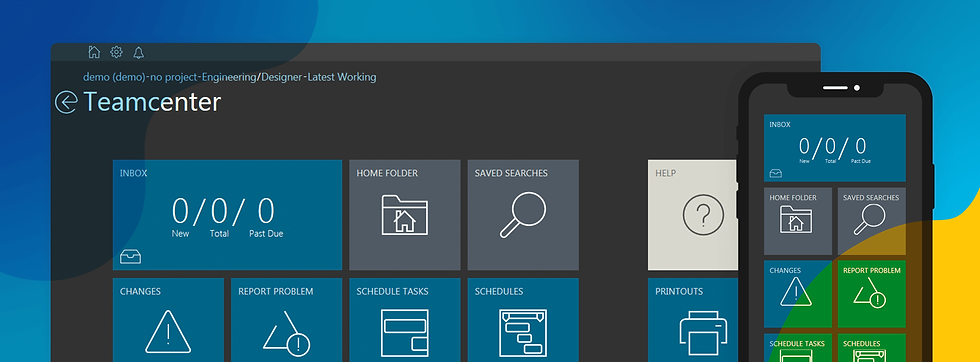The image size is (980, 362).
Task: Open the desktop SAVED SEARCHES tile
Action: tap(523, 214)
